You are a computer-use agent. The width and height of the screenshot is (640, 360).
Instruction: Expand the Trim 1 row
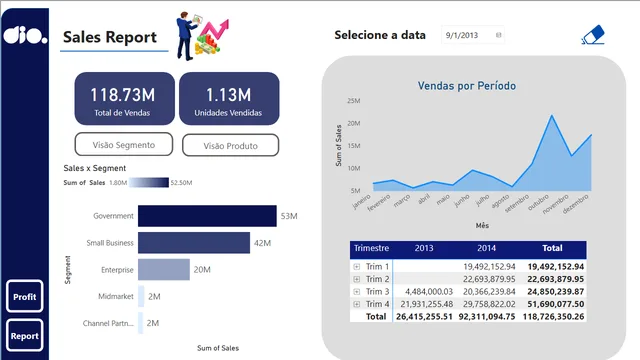coord(357,267)
